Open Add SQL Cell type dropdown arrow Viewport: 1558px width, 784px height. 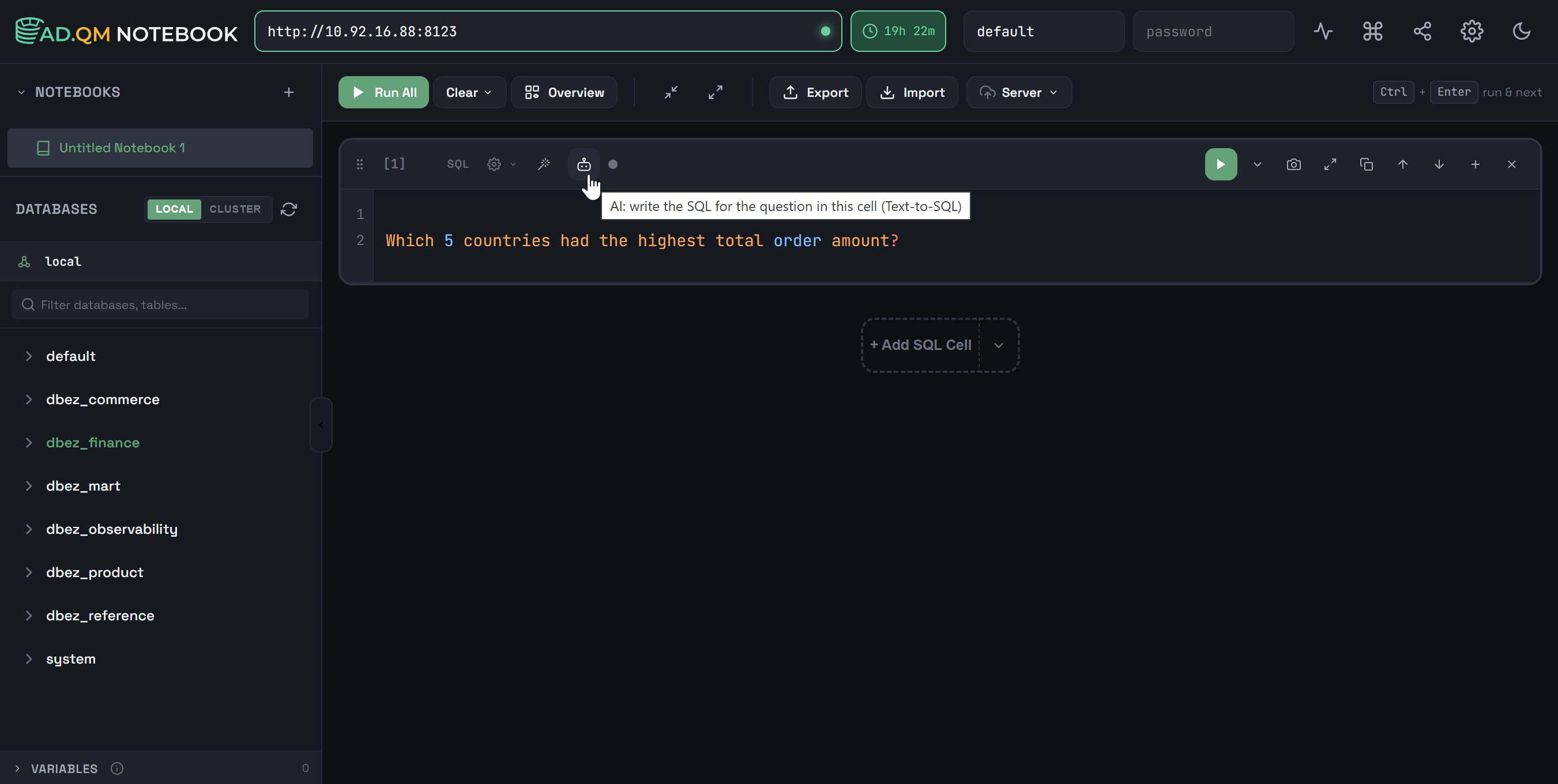999,345
